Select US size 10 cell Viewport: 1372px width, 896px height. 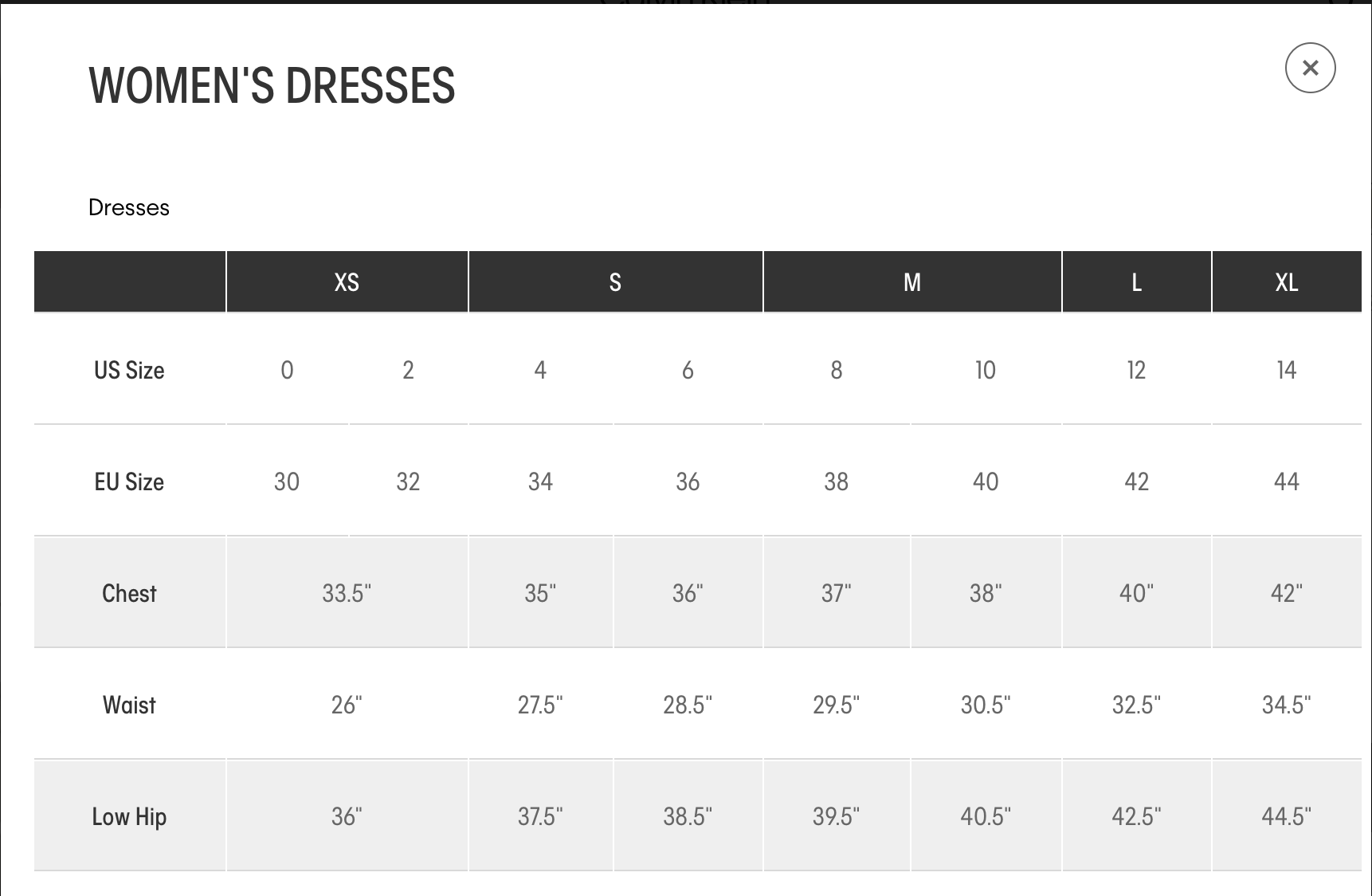click(x=986, y=370)
